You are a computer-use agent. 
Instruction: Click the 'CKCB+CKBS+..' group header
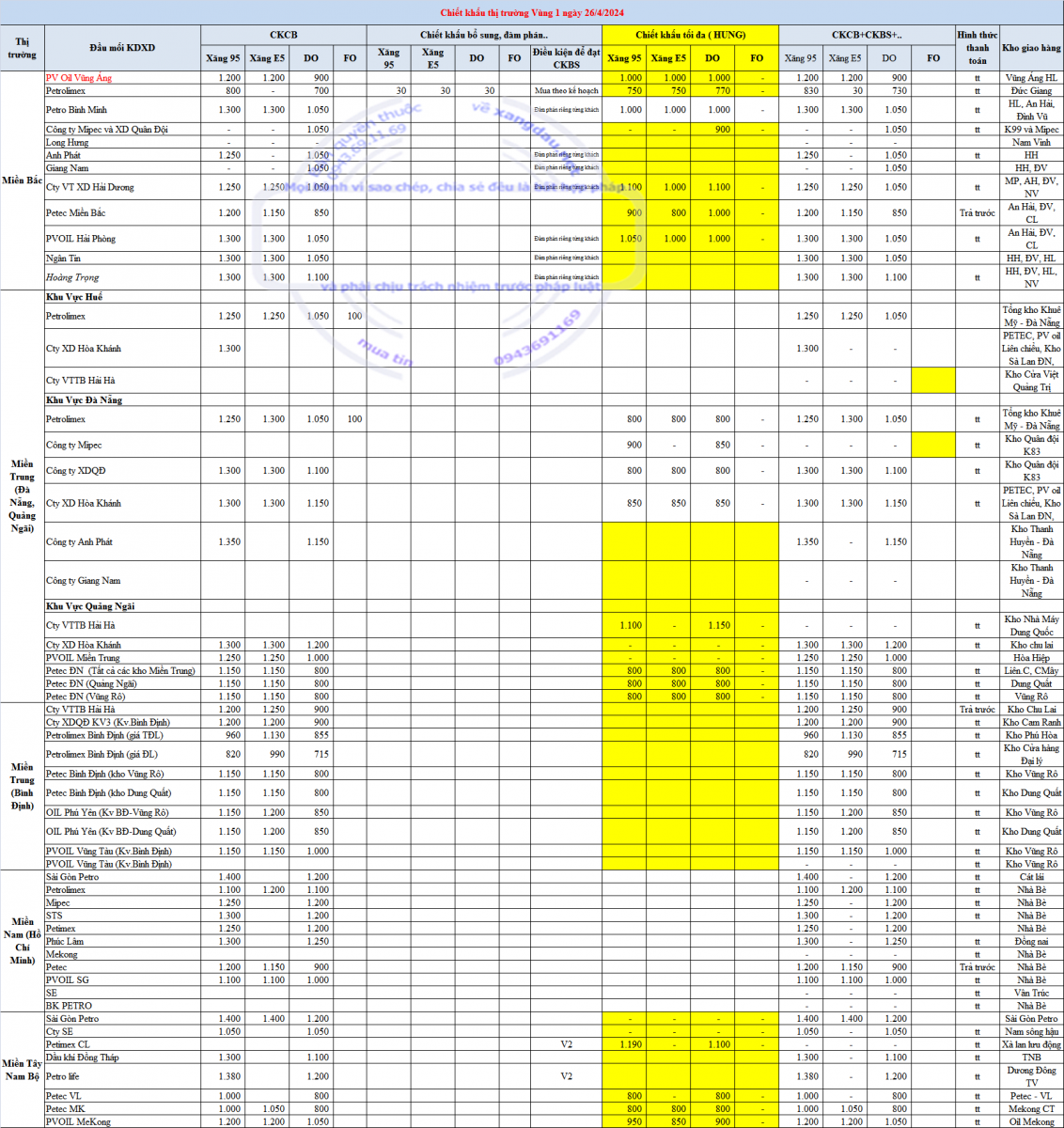(x=867, y=35)
